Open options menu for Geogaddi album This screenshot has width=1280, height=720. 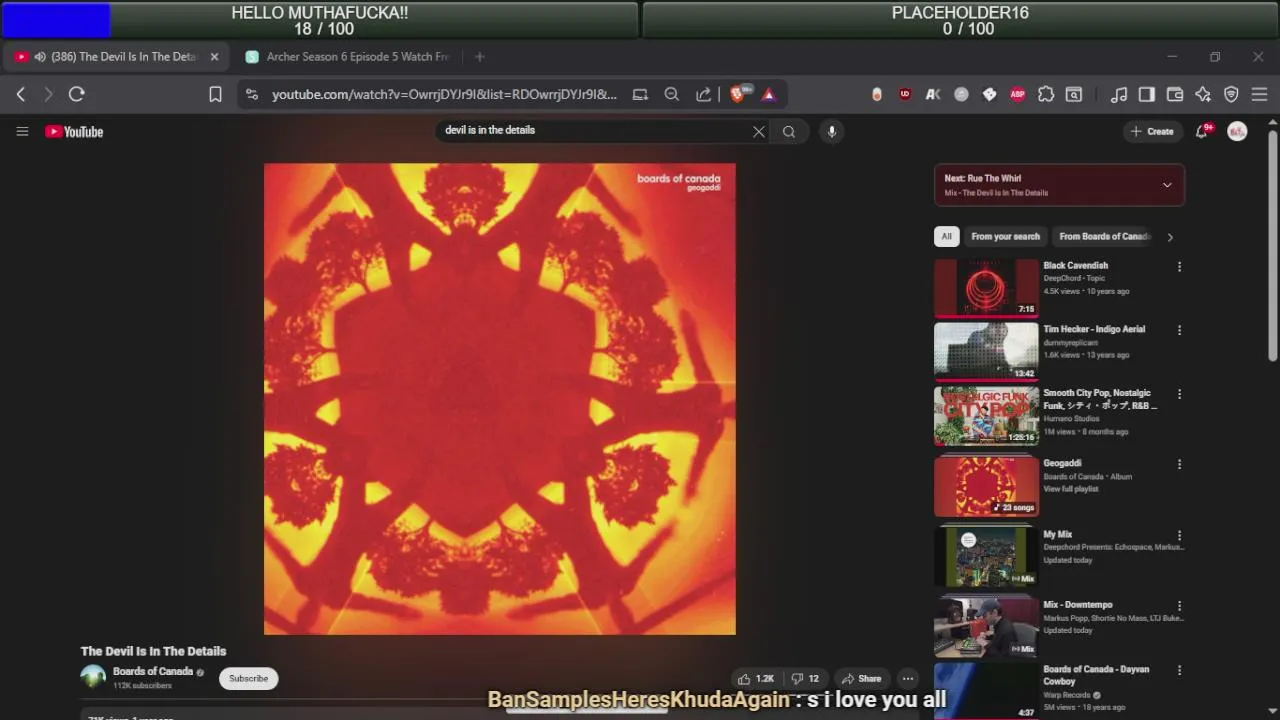click(1179, 464)
